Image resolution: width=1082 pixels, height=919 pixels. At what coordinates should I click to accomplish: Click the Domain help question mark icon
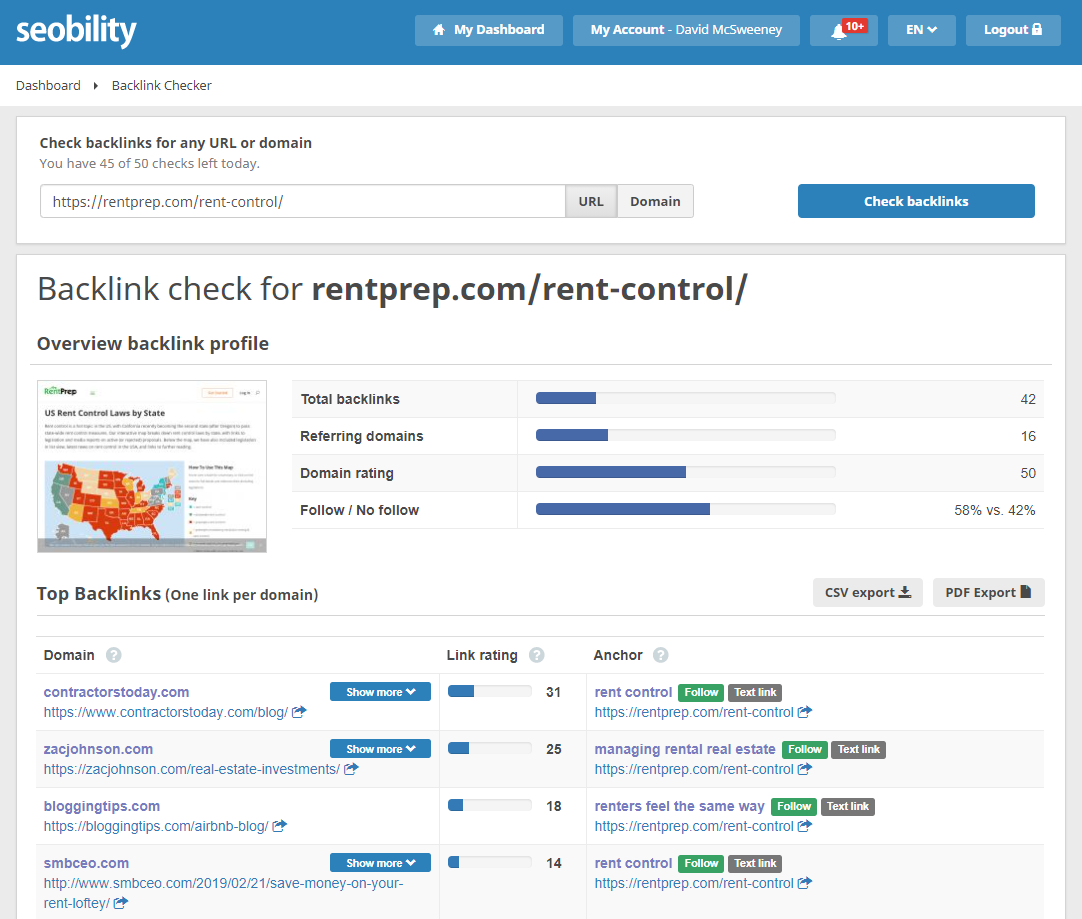click(x=114, y=655)
